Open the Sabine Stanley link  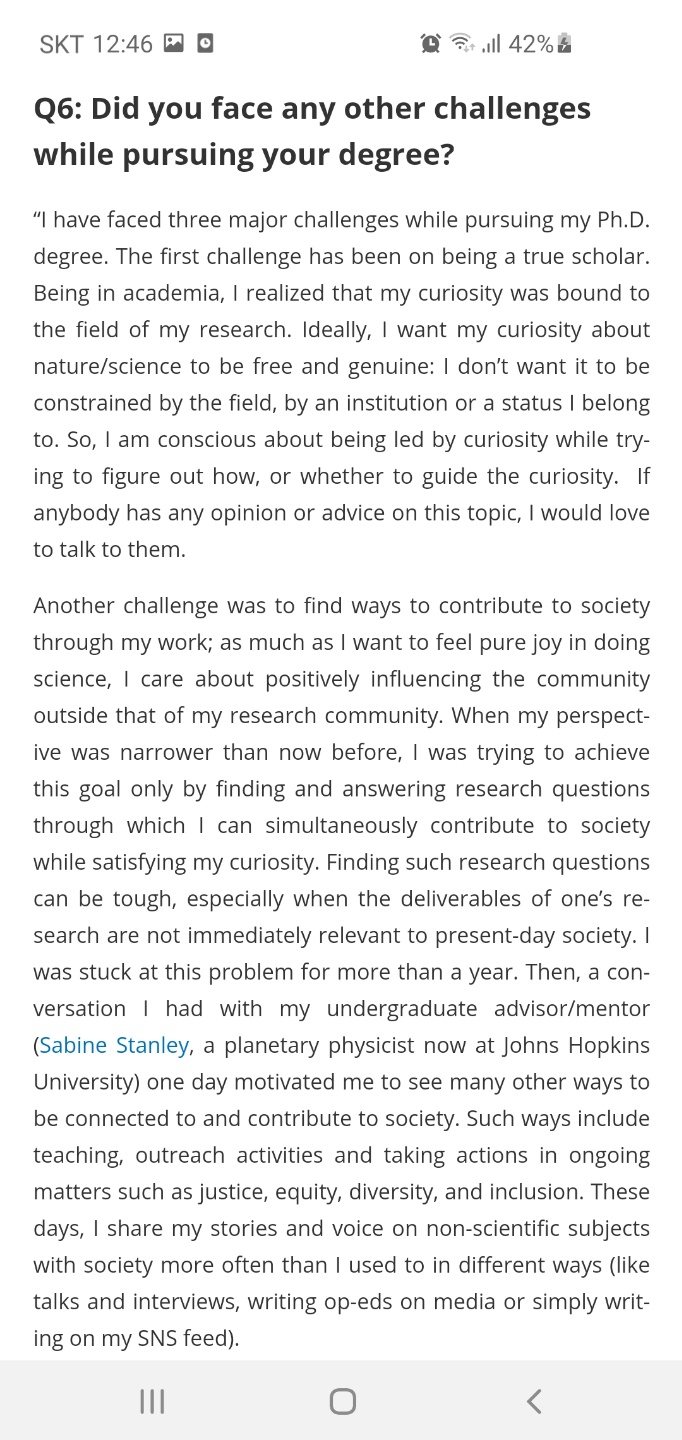point(114,1045)
